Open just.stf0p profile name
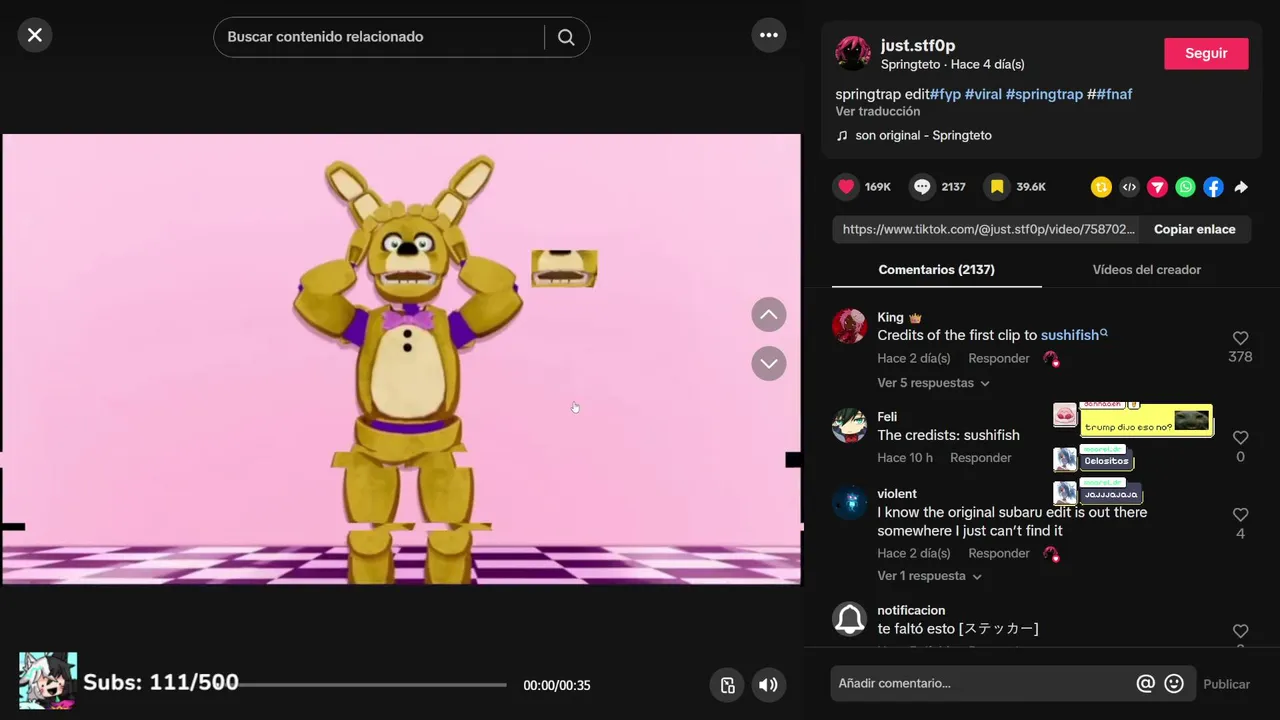The image size is (1280, 720). [917, 45]
